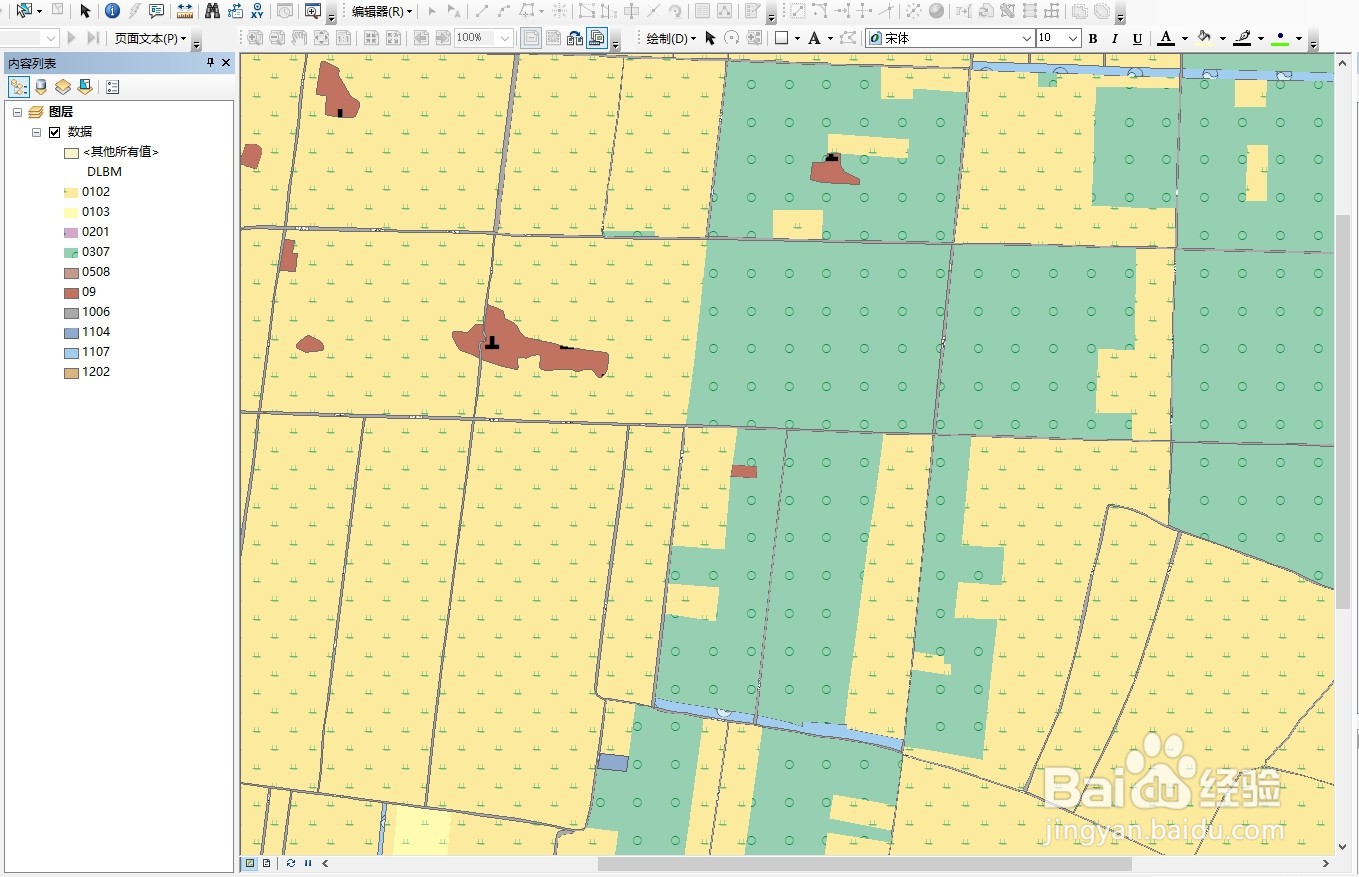The width and height of the screenshot is (1359, 877).
Task: Switch to Data View at the map's bottom-left
Action: coord(250,862)
